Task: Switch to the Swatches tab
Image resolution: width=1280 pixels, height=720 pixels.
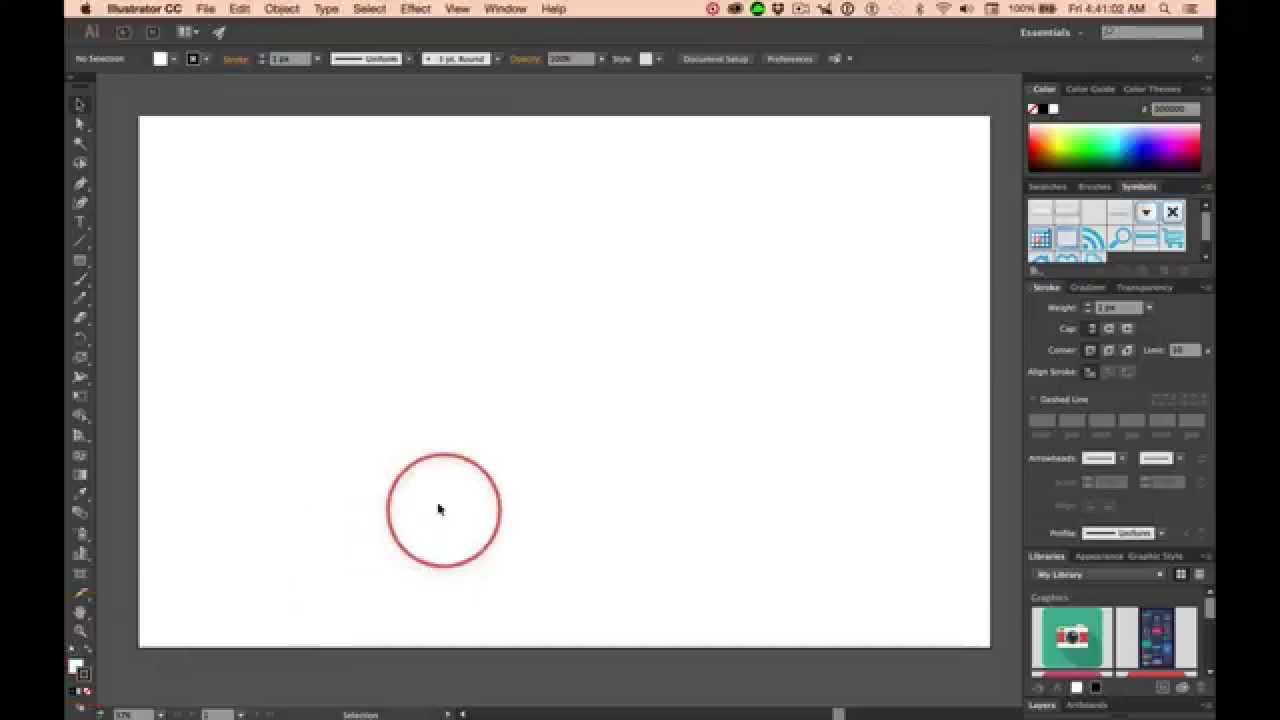Action: (1047, 187)
